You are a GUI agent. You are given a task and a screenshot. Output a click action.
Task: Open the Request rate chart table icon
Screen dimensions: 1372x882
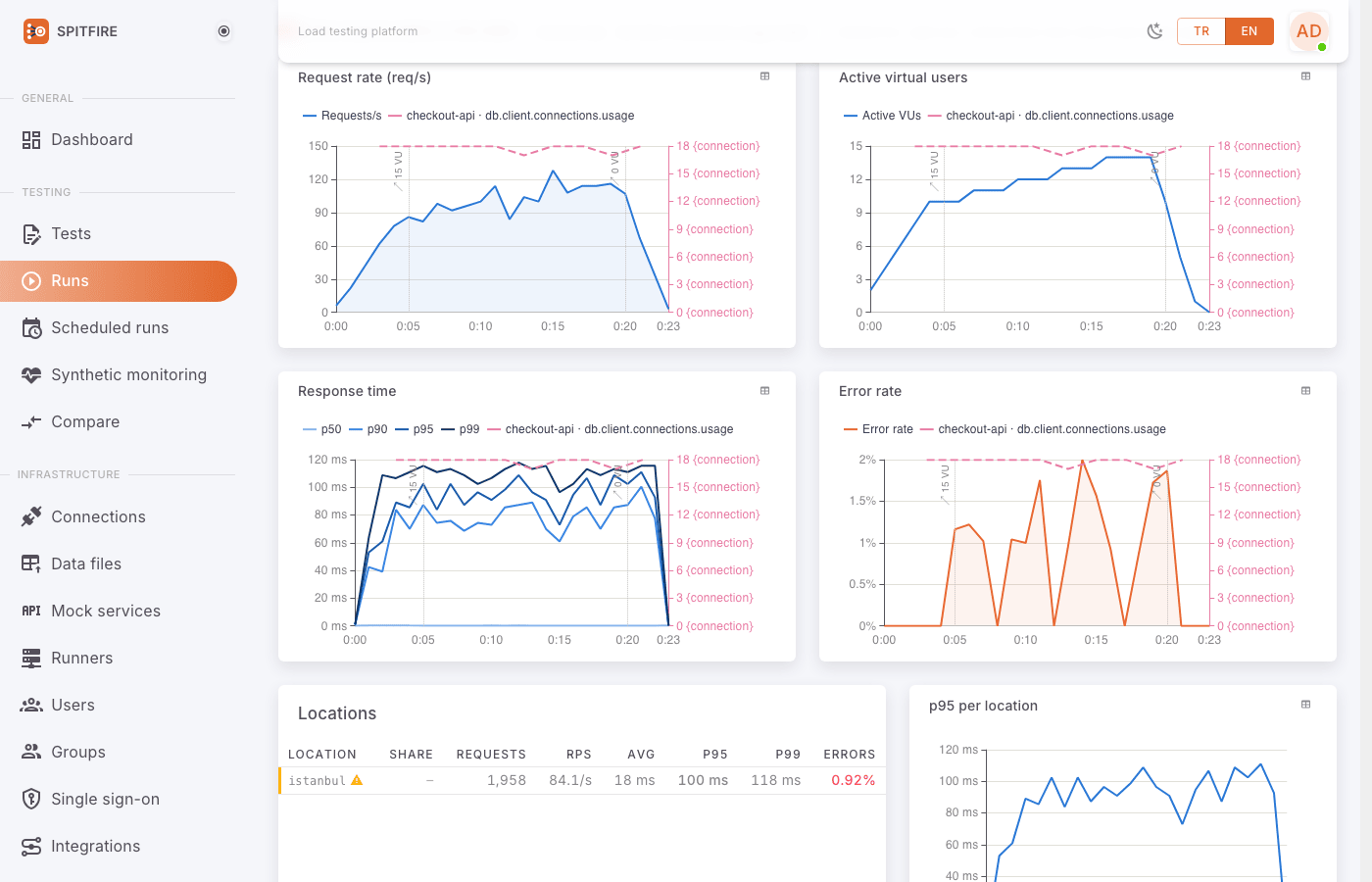coord(765,76)
